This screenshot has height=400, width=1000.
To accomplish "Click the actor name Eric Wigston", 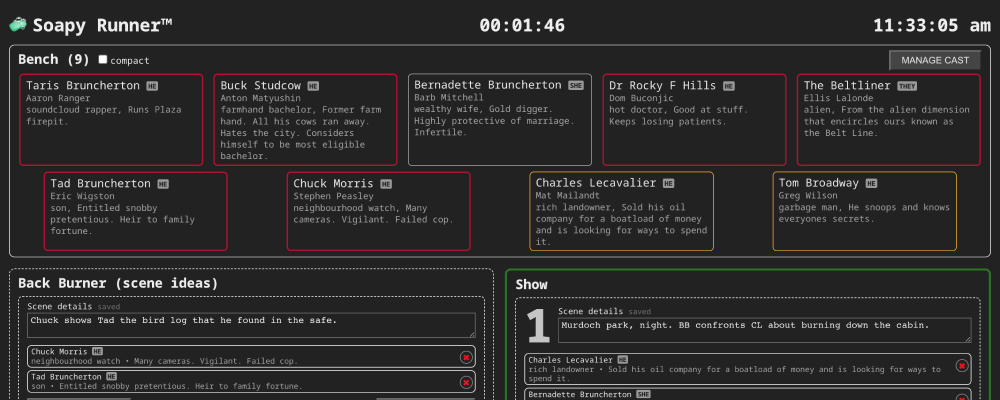I will coord(82,196).
